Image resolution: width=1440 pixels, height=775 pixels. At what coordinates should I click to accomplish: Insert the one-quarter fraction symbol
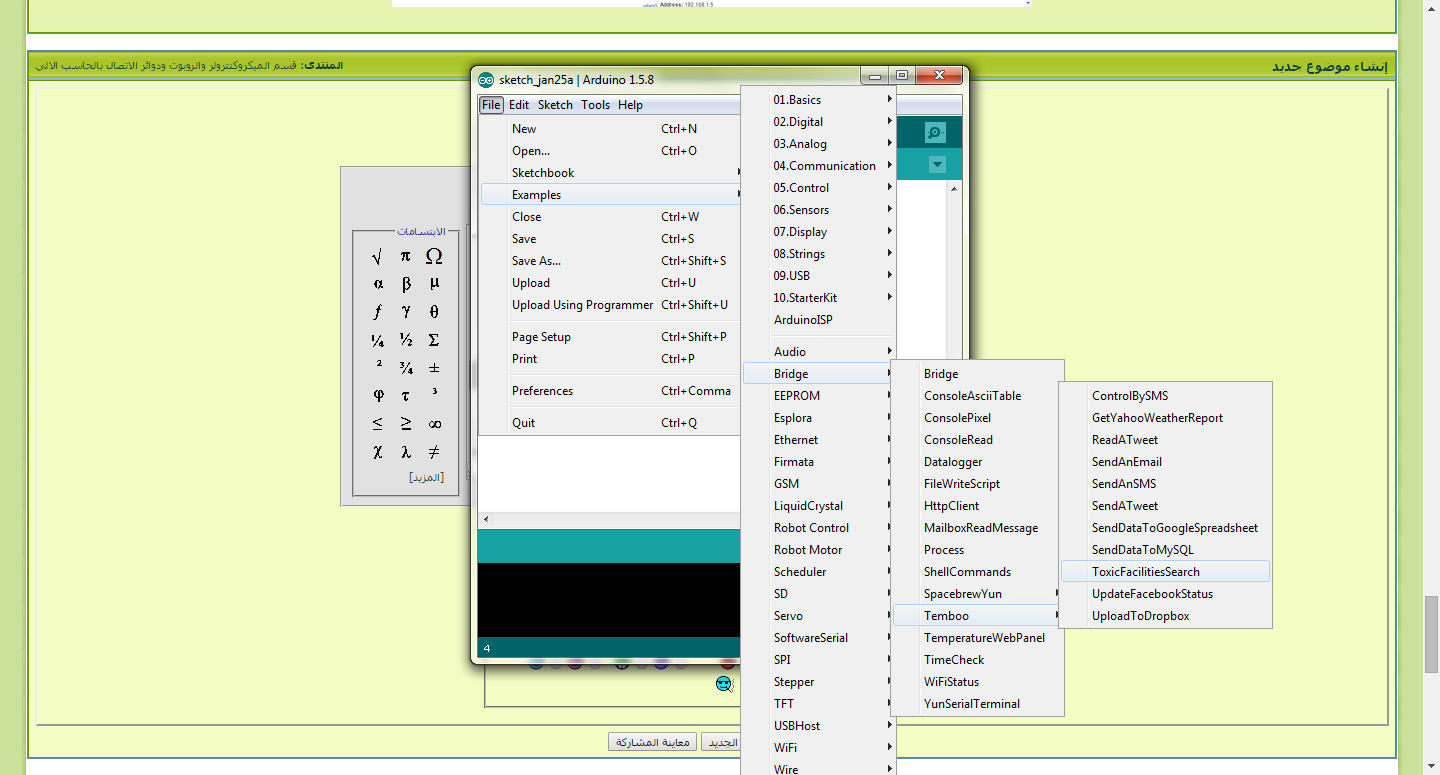tap(378, 340)
